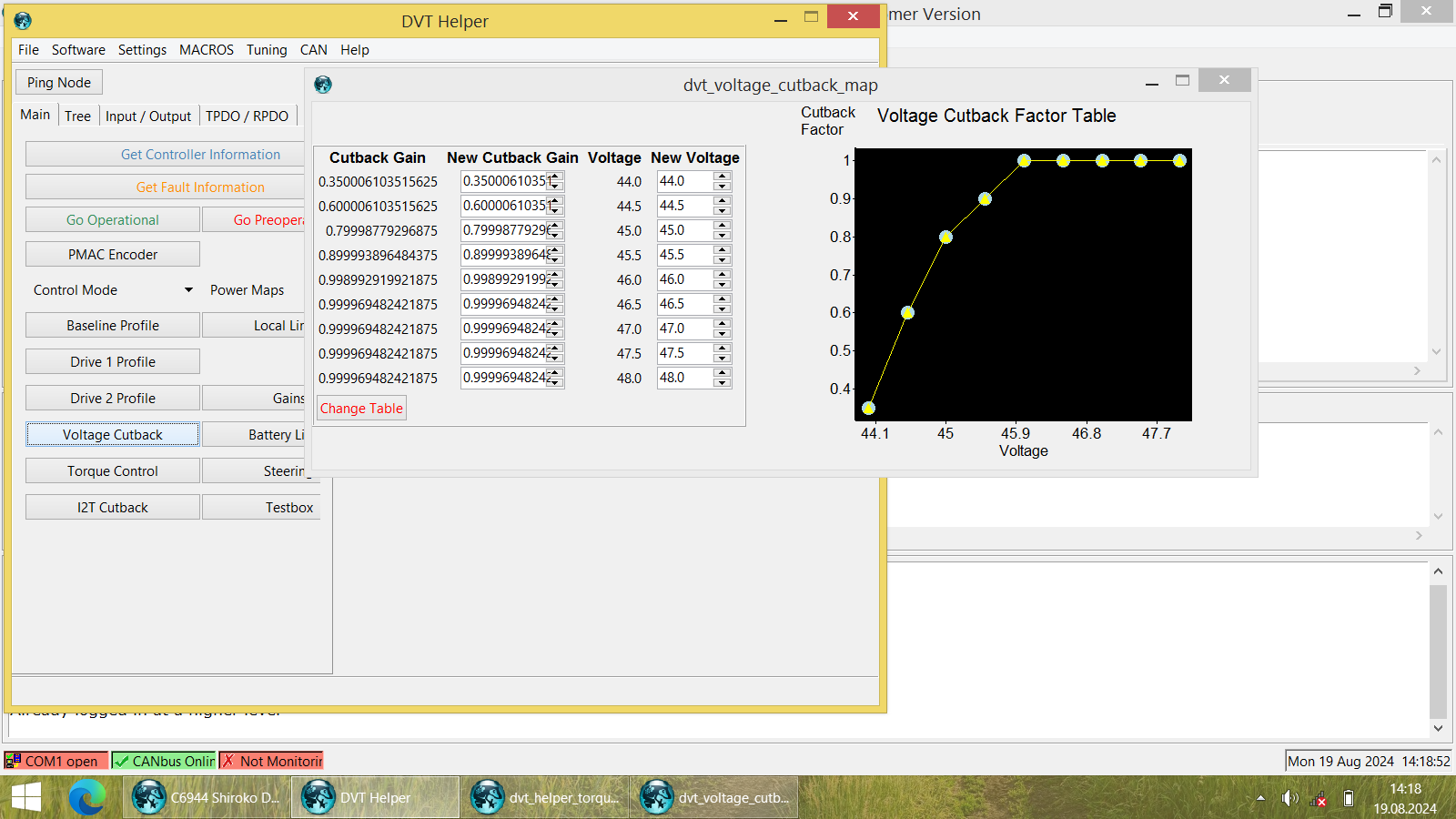
Task: Click the COM1 open status indicator
Action: click(56, 761)
